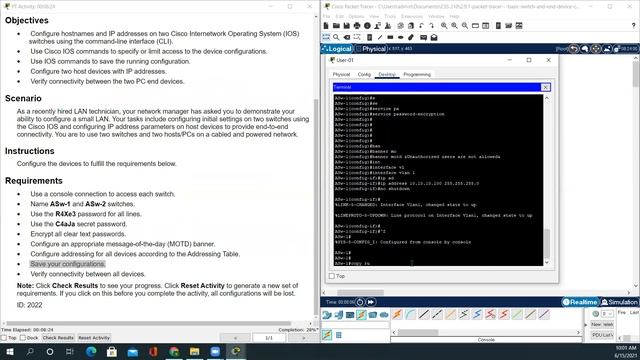Open the Physical tab in User-01 window
The height and width of the screenshot is (360, 640).
(x=341, y=75)
